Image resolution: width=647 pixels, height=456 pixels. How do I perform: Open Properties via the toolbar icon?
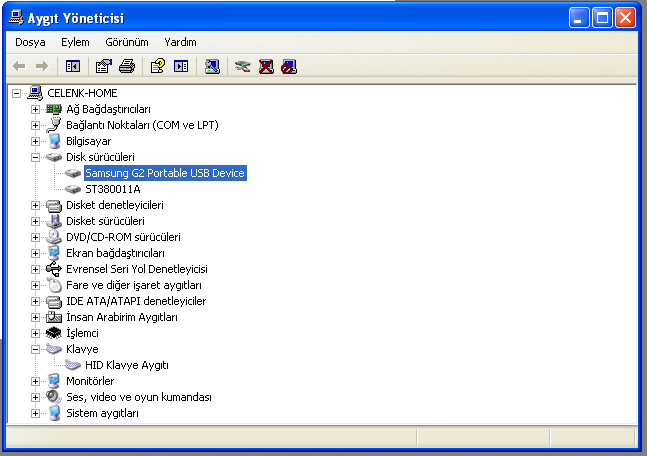[x=104, y=66]
